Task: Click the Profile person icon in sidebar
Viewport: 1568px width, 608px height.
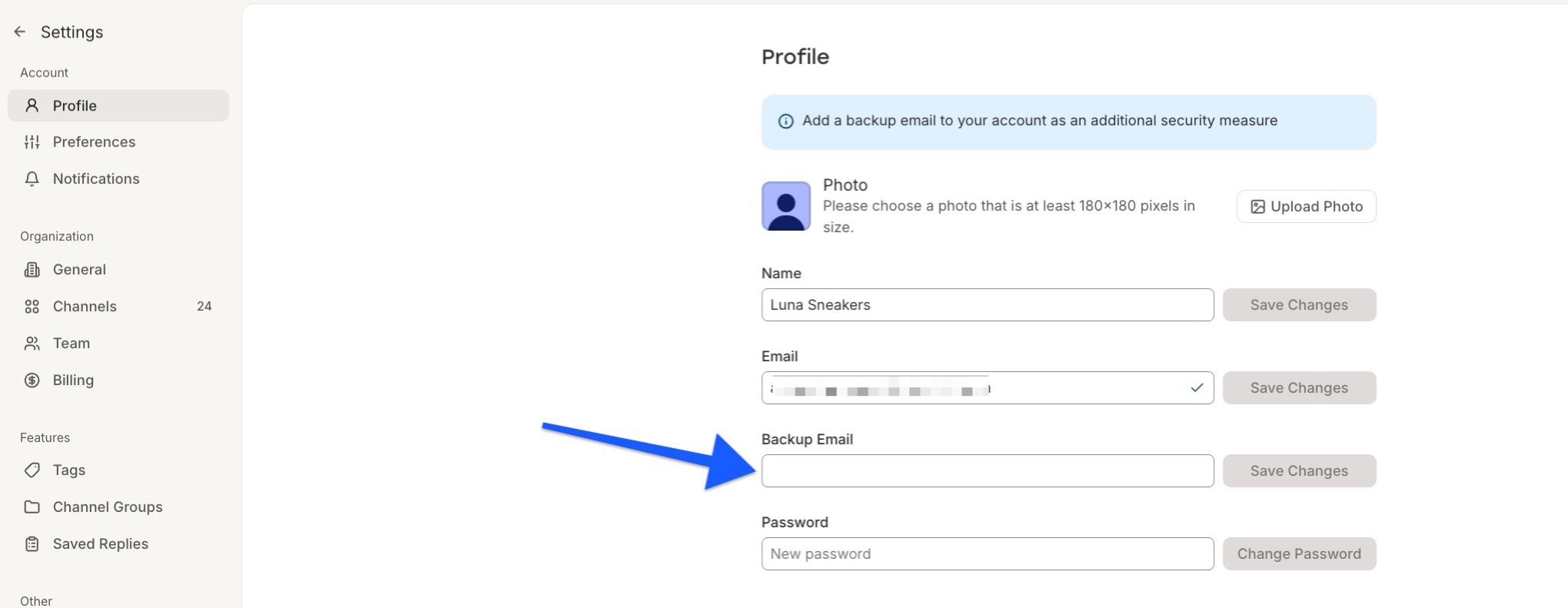Action: pos(32,105)
